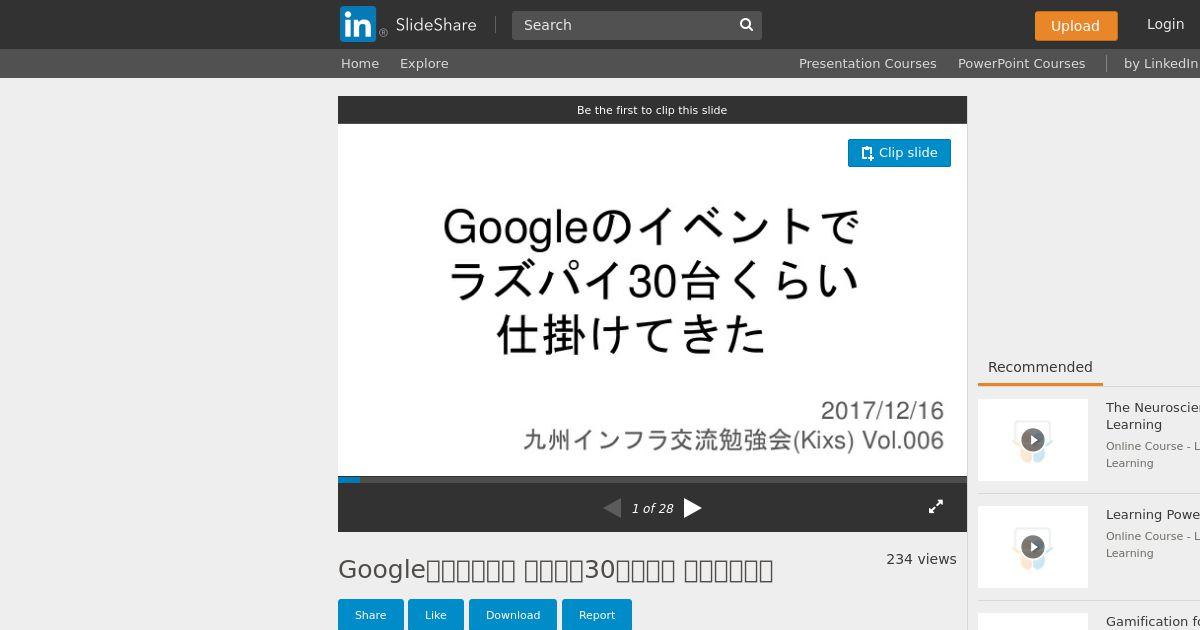The image size is (1200, 630).
Task: Open the Gamification course title
Action: point(1153,621)
